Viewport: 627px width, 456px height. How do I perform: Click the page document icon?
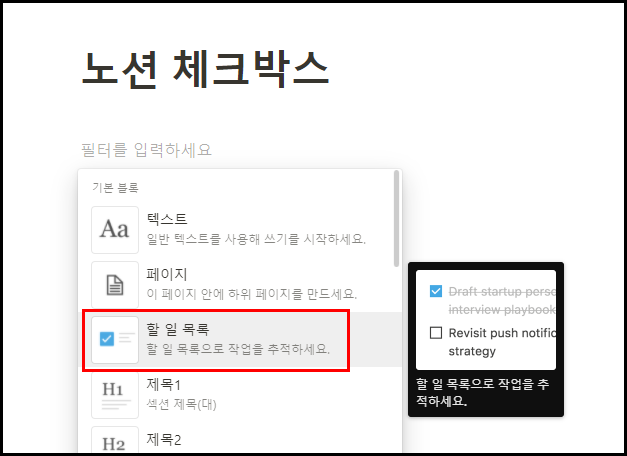pyautogui.click(x=115, y=285)
